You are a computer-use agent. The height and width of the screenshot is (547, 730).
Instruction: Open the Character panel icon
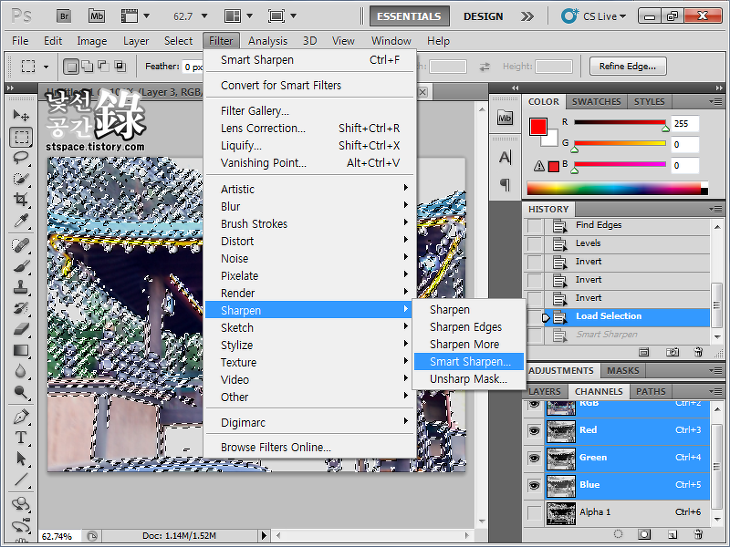coord(505,157)
